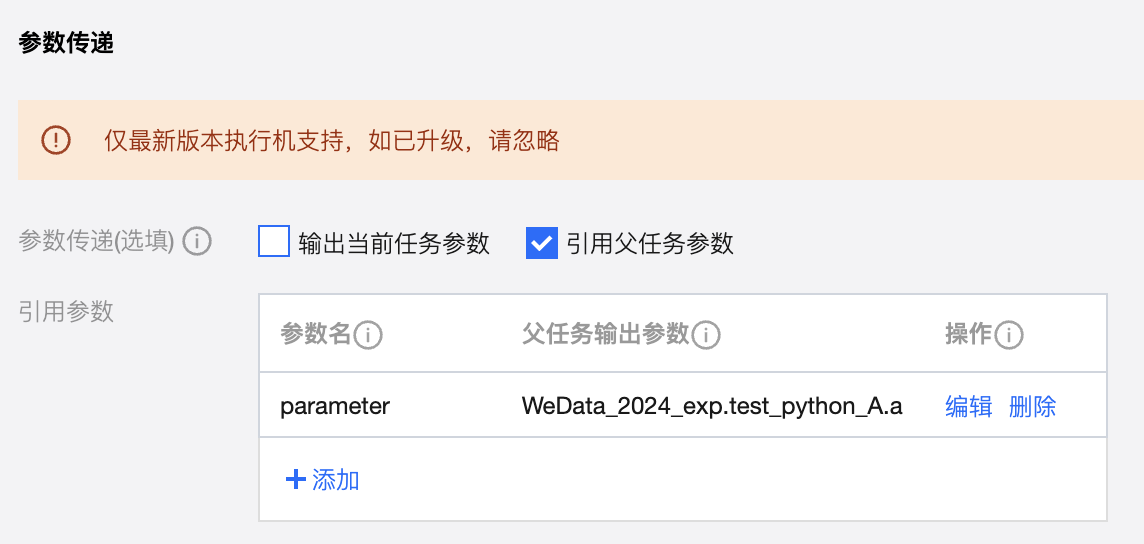The image size is (1144, 544).
Task: Enable the 输出当前任务参数 checkbox
Action: click(x=274, y=242)
